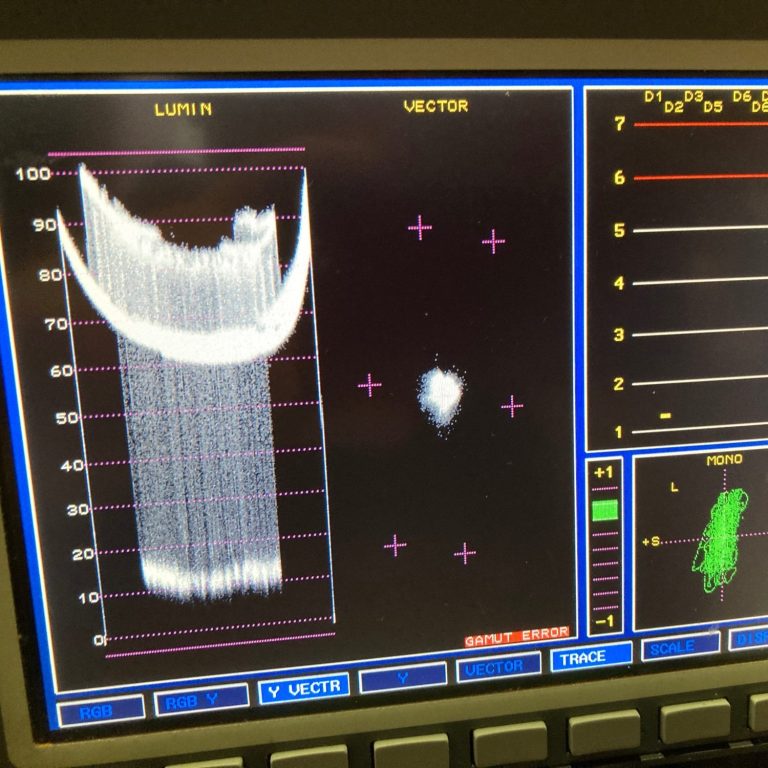Click the green phase correlation bar

(605, 510)
